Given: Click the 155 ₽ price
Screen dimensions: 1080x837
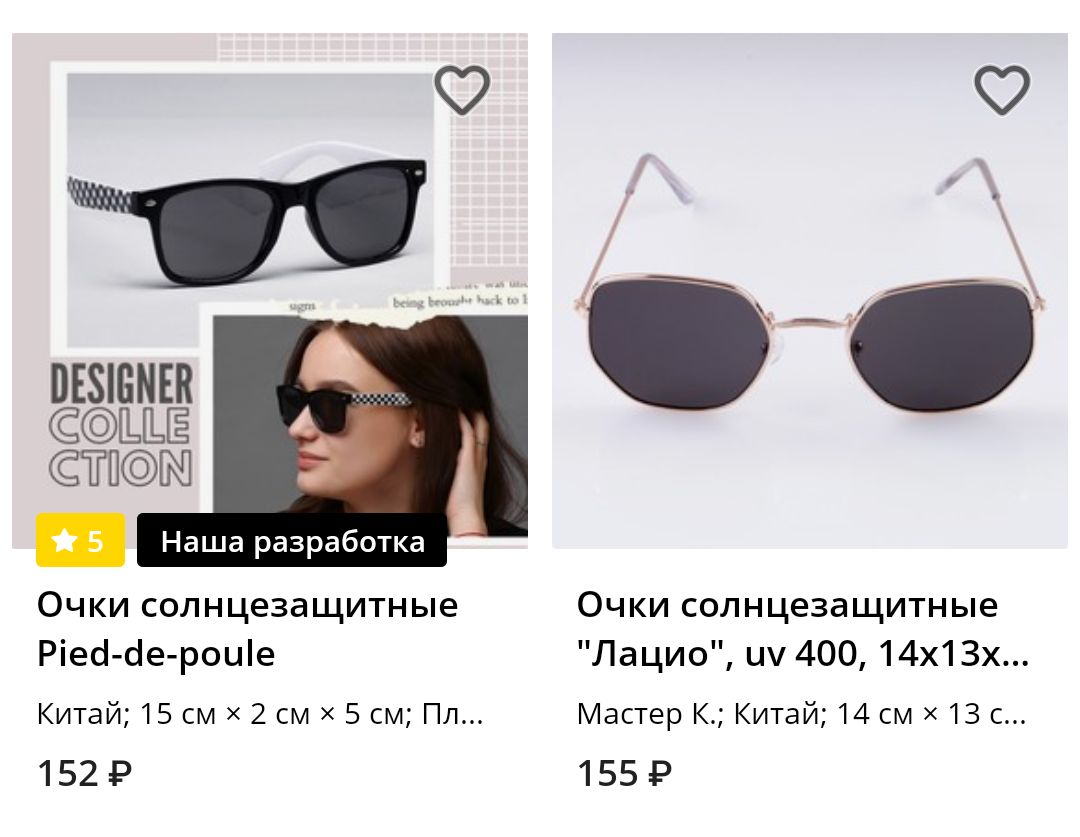Looking at the screenshot, I should [x=624, y=773].
